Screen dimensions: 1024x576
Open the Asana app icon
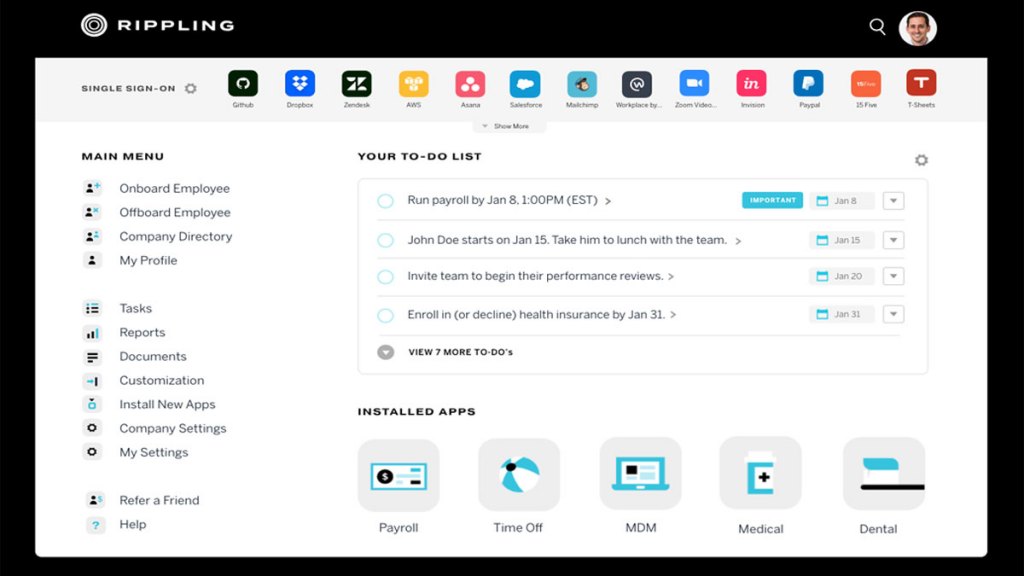pos(470,84)
